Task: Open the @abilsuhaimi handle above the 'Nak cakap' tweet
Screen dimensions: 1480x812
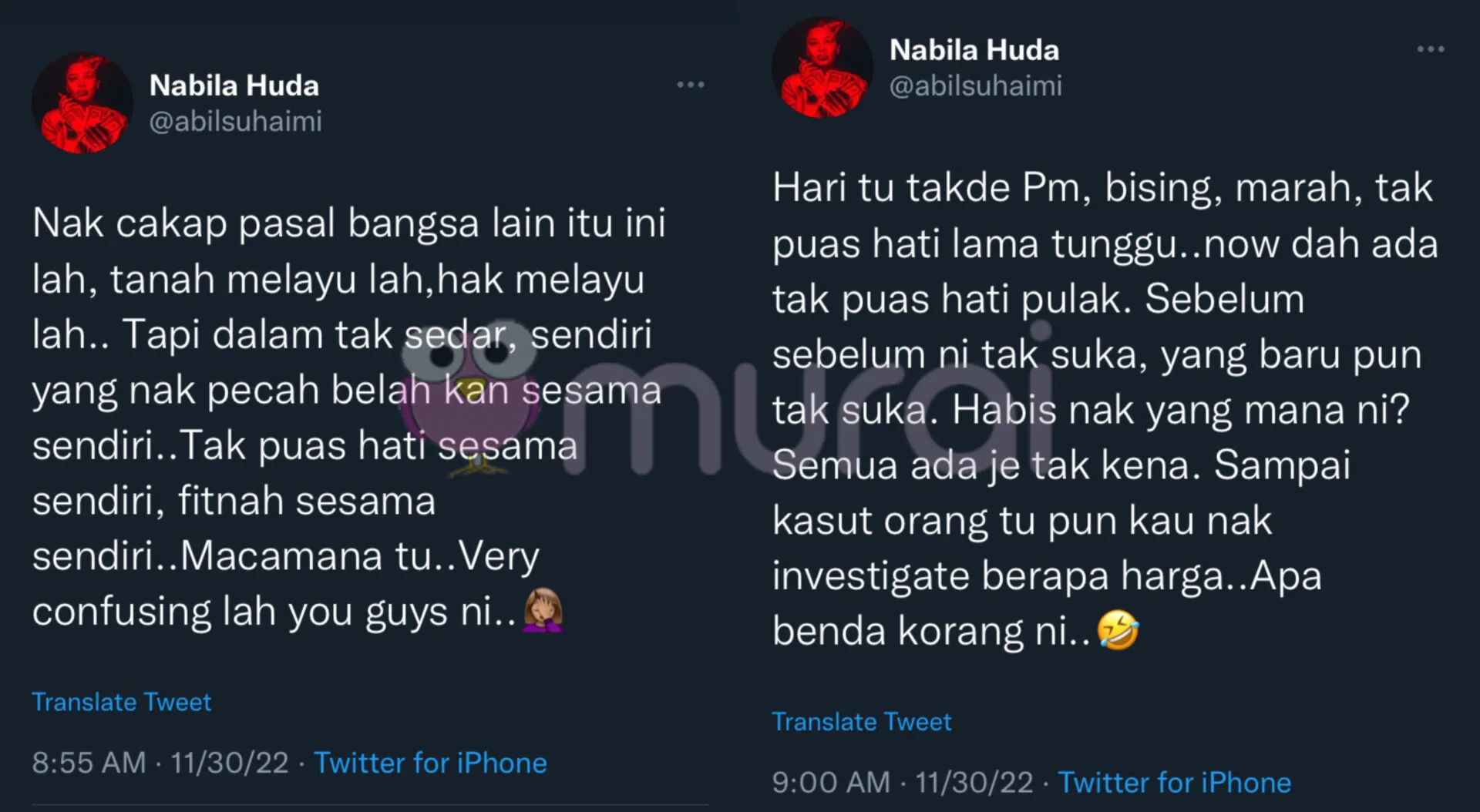Action: click(235, 122)
